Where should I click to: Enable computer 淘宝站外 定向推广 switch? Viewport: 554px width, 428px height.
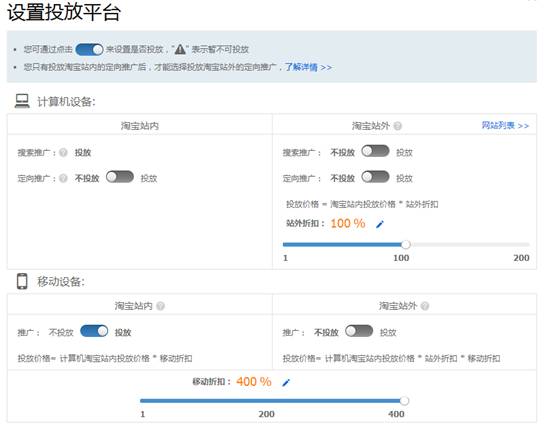(375, 177)
